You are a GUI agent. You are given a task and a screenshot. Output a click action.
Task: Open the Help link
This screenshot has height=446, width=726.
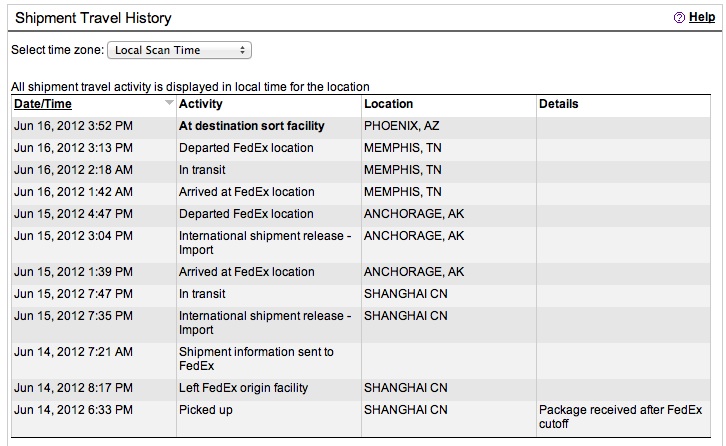tap(702, 17)
